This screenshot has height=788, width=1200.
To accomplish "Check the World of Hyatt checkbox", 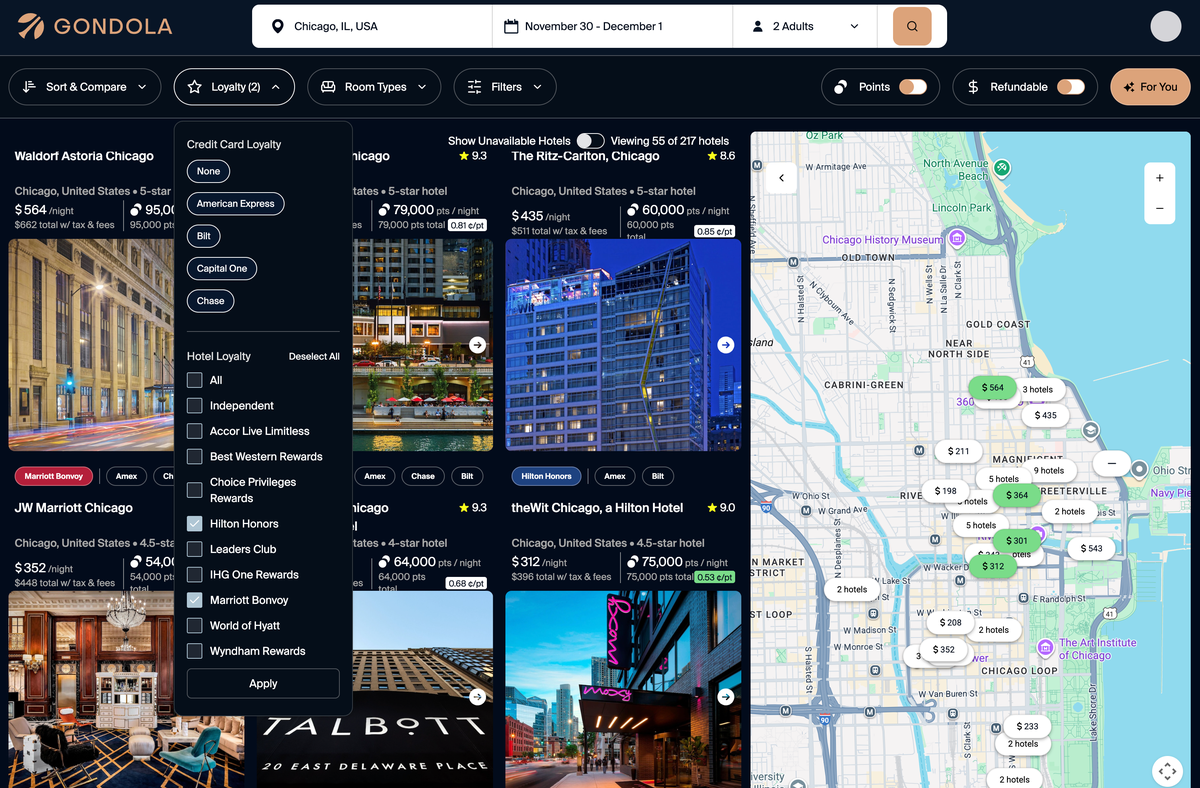I will [195, 626].
